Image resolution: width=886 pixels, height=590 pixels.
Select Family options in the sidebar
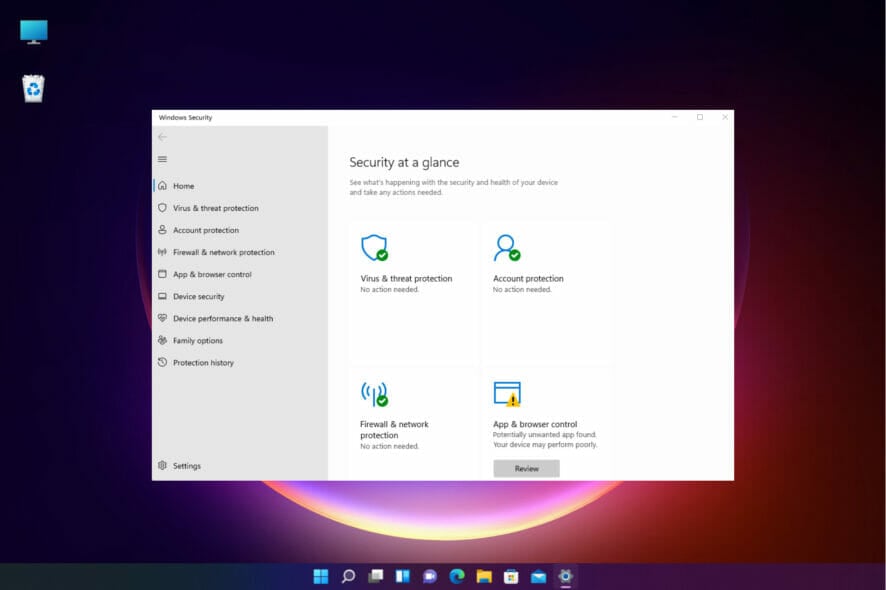tap(197, 340)
